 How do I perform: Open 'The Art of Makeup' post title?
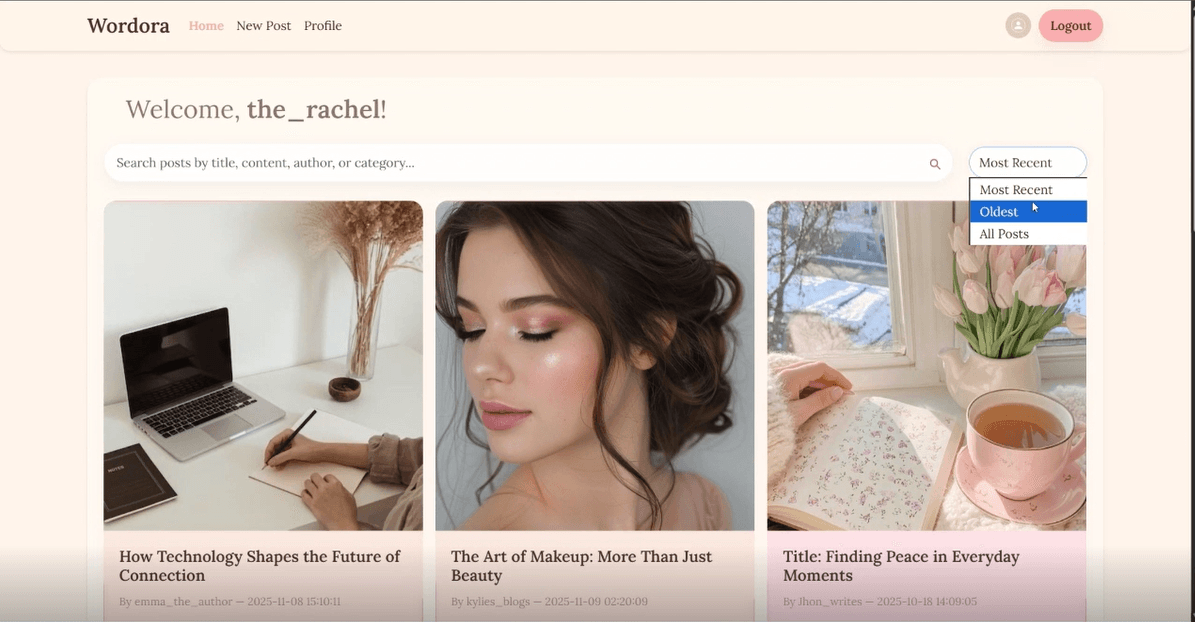click(x=581, y=566)
